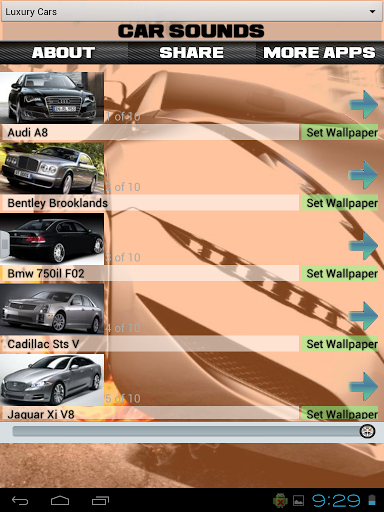The height and width of the screenshot is (512, 384).
Task: Set the Bentley Brooklands as wallpaper
Action: tap(340, 203)
